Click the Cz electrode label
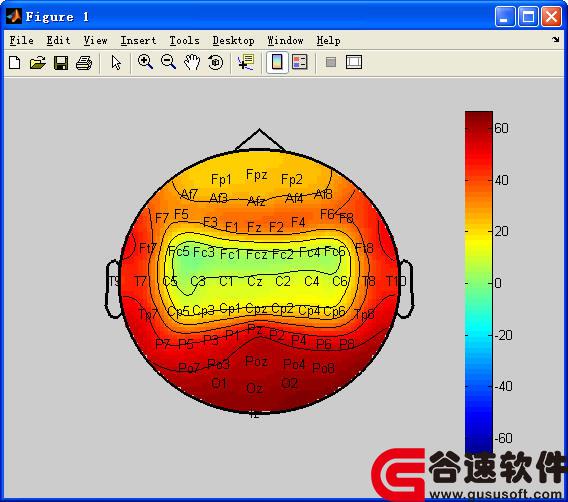568x502 pixels. tap(255, 281)
